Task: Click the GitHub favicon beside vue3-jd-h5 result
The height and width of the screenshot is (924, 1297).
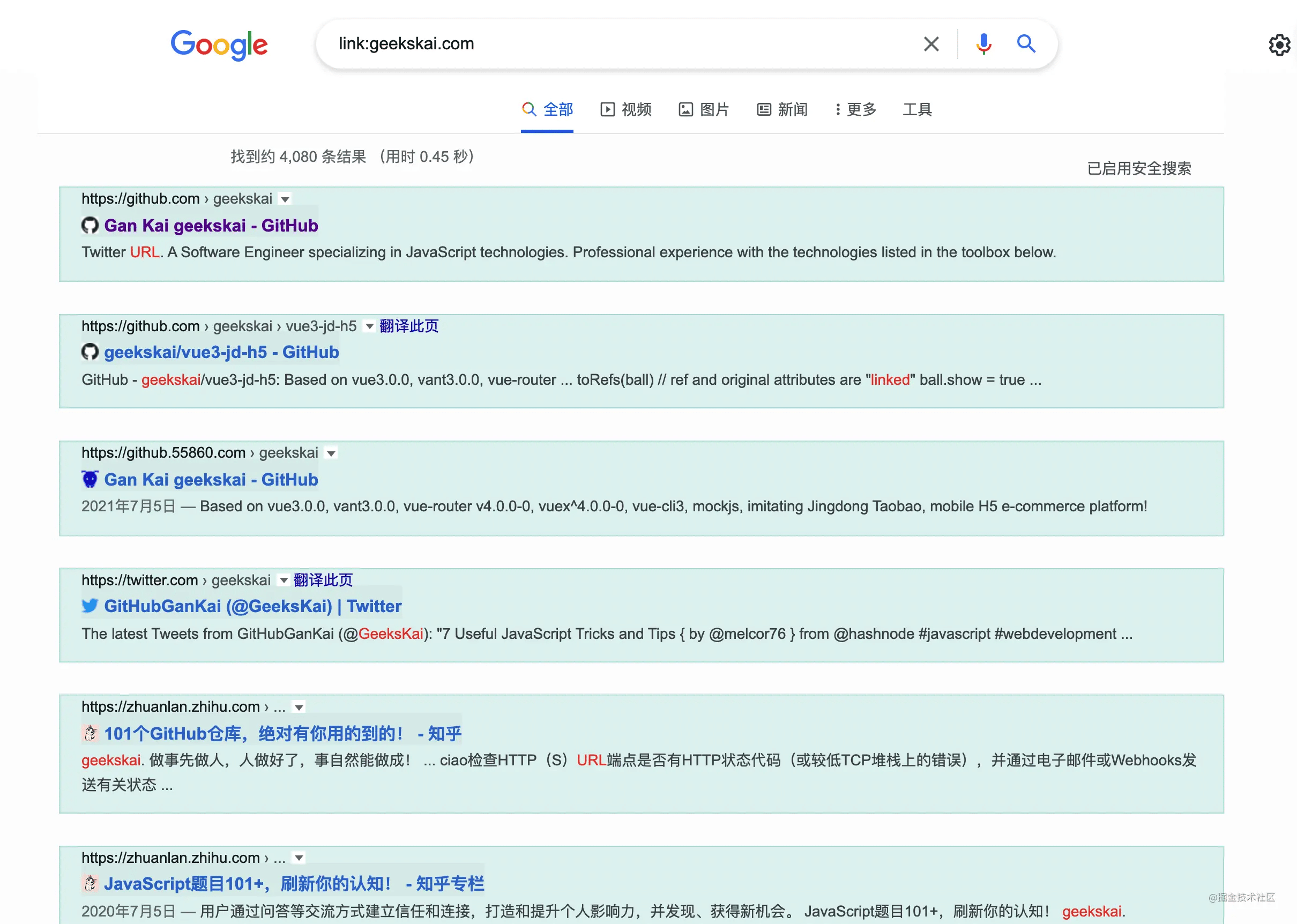Action: point(90,352)
